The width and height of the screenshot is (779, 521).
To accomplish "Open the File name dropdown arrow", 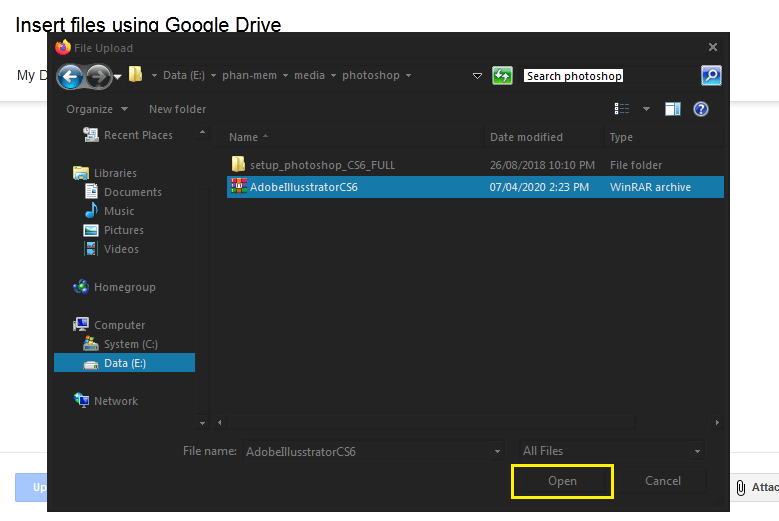I will pyautogui.click(x=497, y=451).
